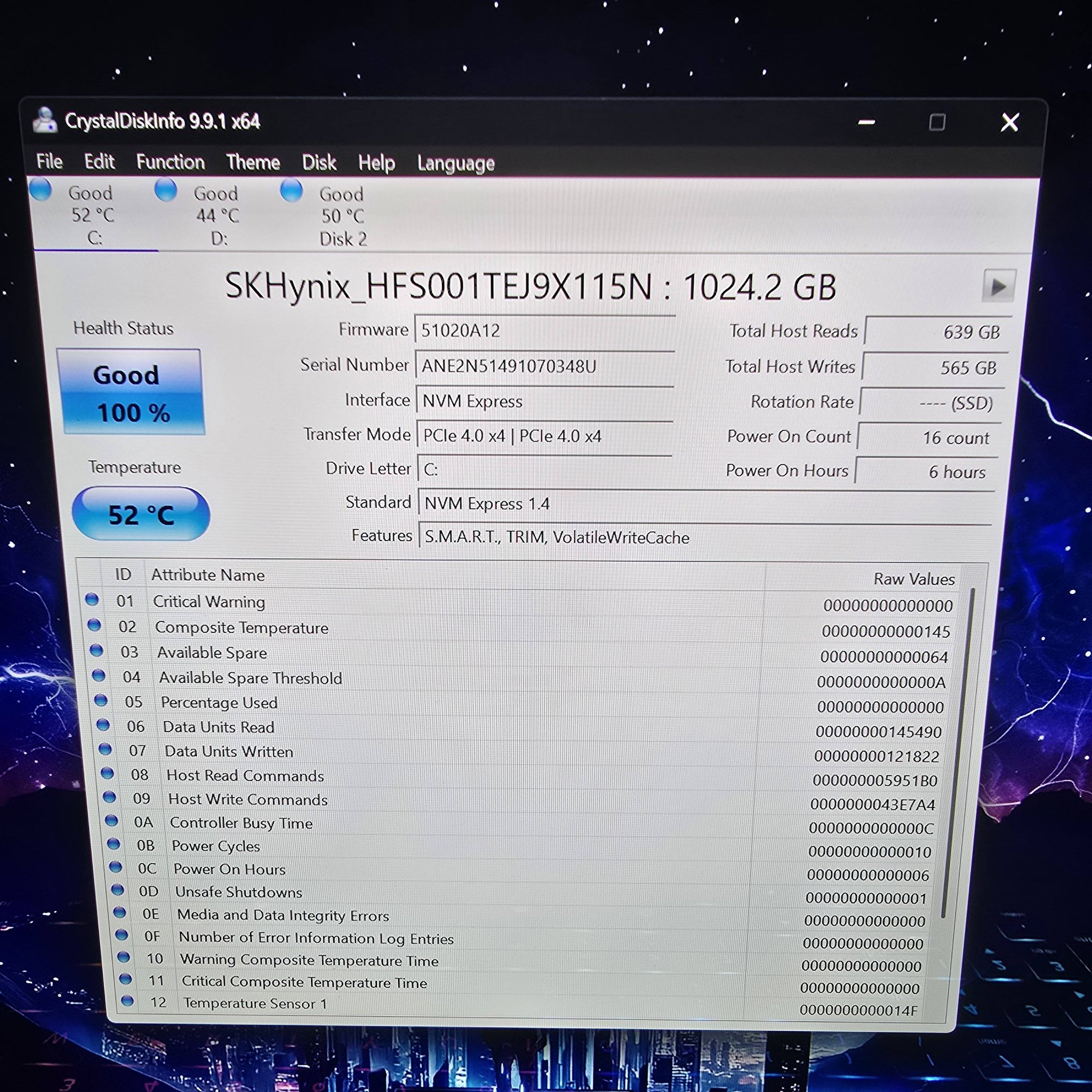The height and width of the screenshot is (1092, 1092).
Task: Click the drive title SKHynix_HFS001TEJ9X115N
Action: pyautogui.click(x=439, y=285)
